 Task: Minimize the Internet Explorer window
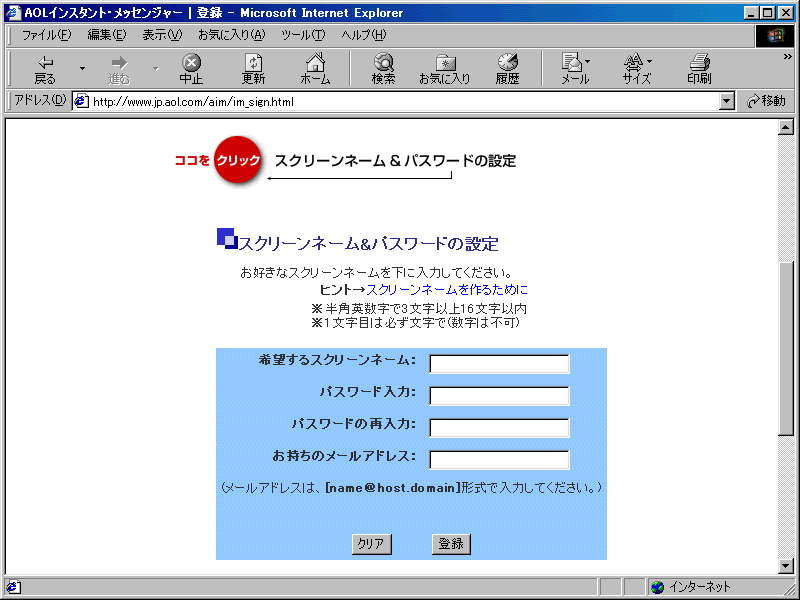750,13
